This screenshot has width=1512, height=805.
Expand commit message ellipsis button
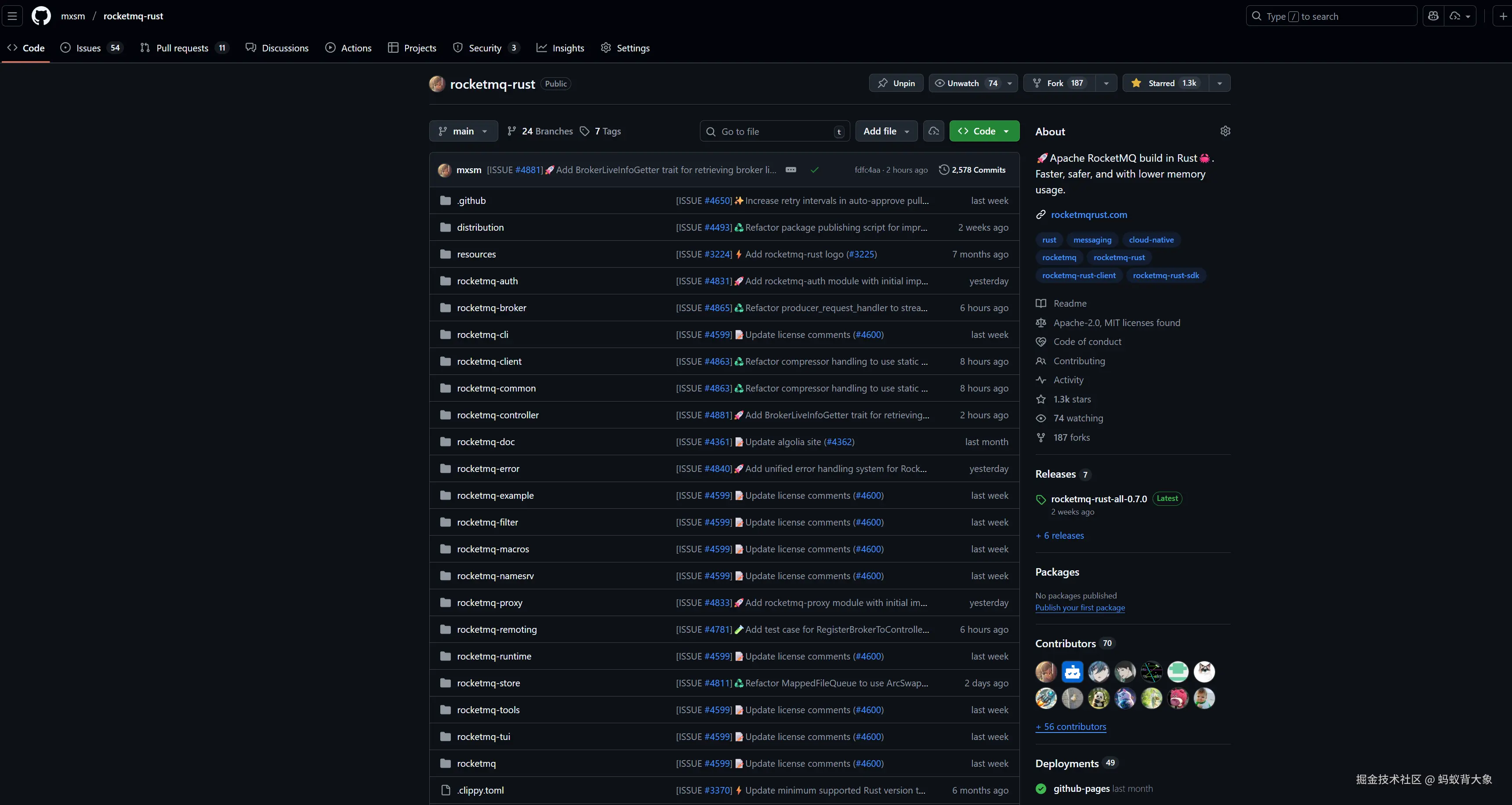click(790, 170)
